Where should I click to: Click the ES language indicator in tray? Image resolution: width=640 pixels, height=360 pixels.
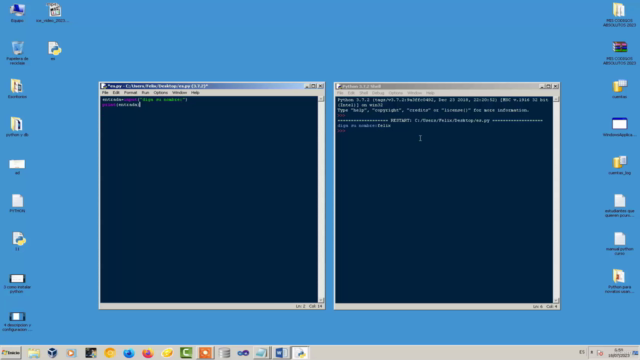click(x=582, y=352)
